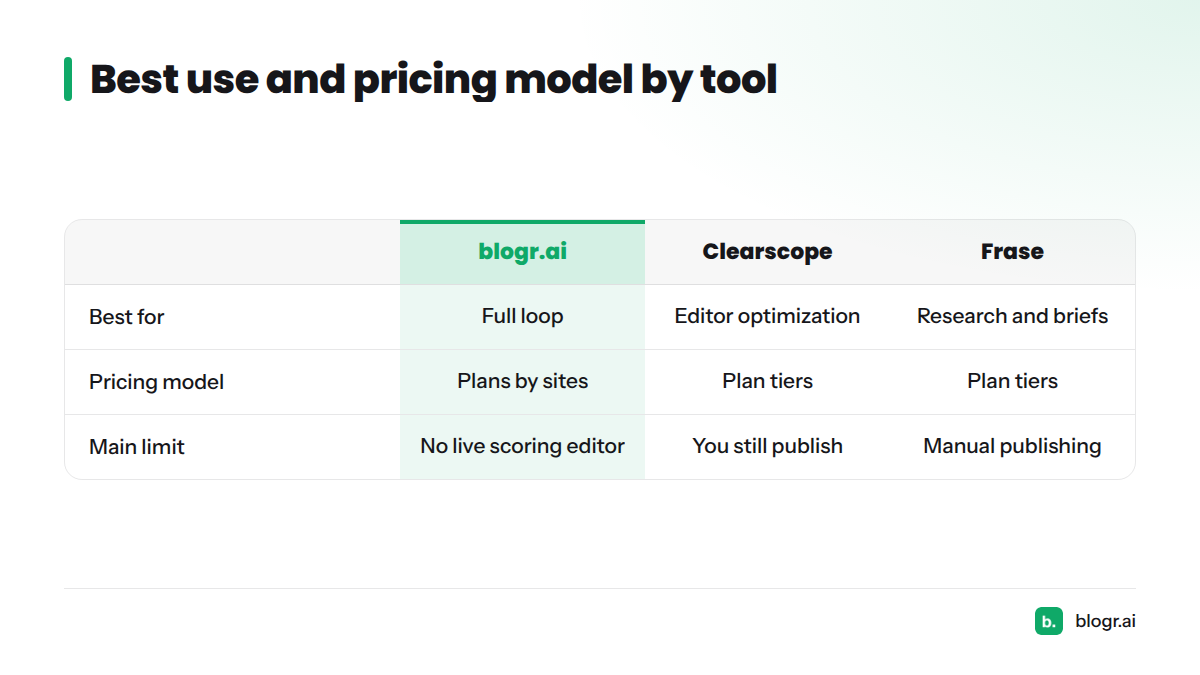Screen dimensions: 1200x675
Task: Click the 'Manual publishing' cell
Action: click(1012, 446)
